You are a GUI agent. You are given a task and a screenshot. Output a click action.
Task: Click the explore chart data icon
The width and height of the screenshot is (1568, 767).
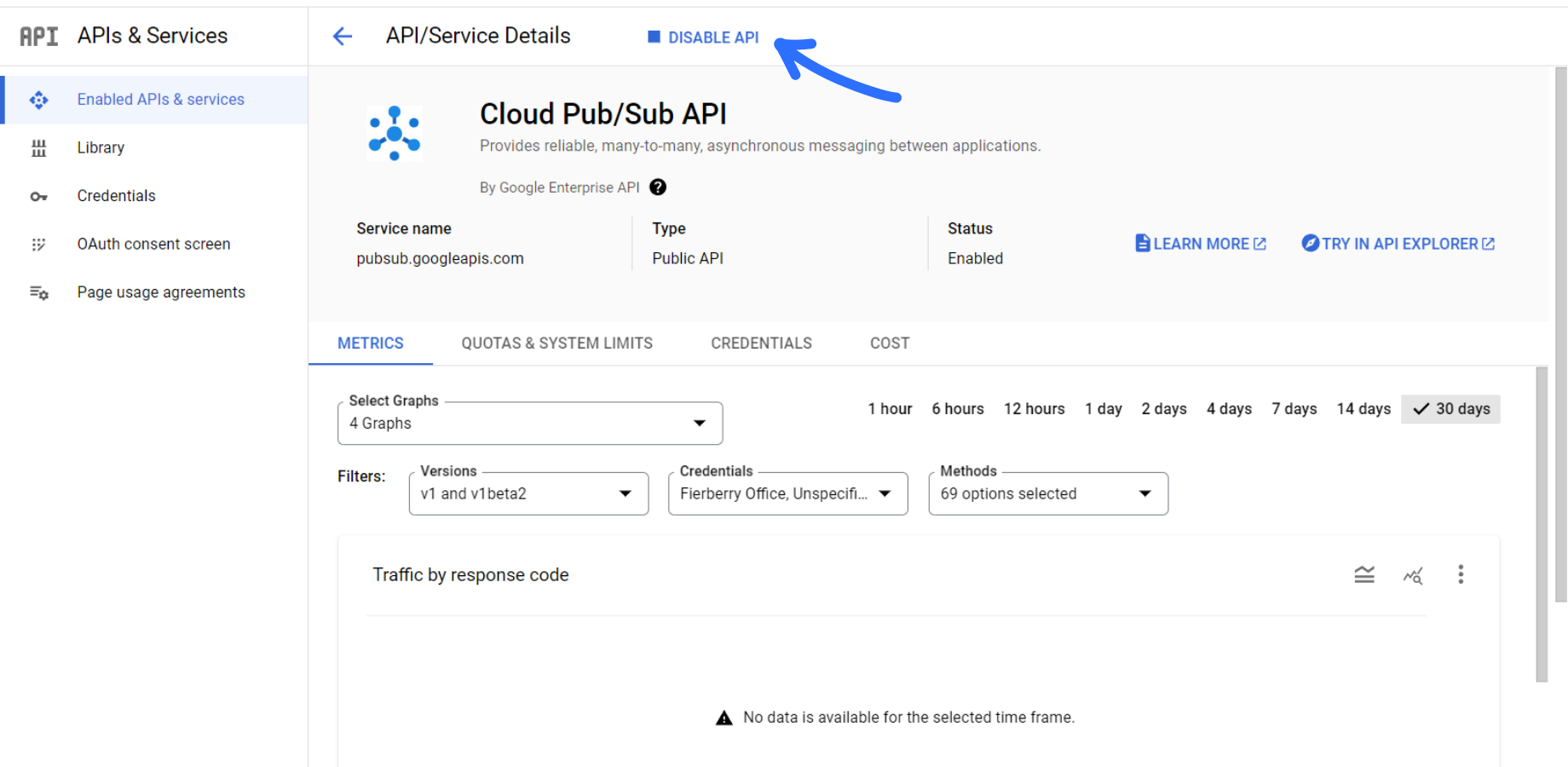[1413, 575]
